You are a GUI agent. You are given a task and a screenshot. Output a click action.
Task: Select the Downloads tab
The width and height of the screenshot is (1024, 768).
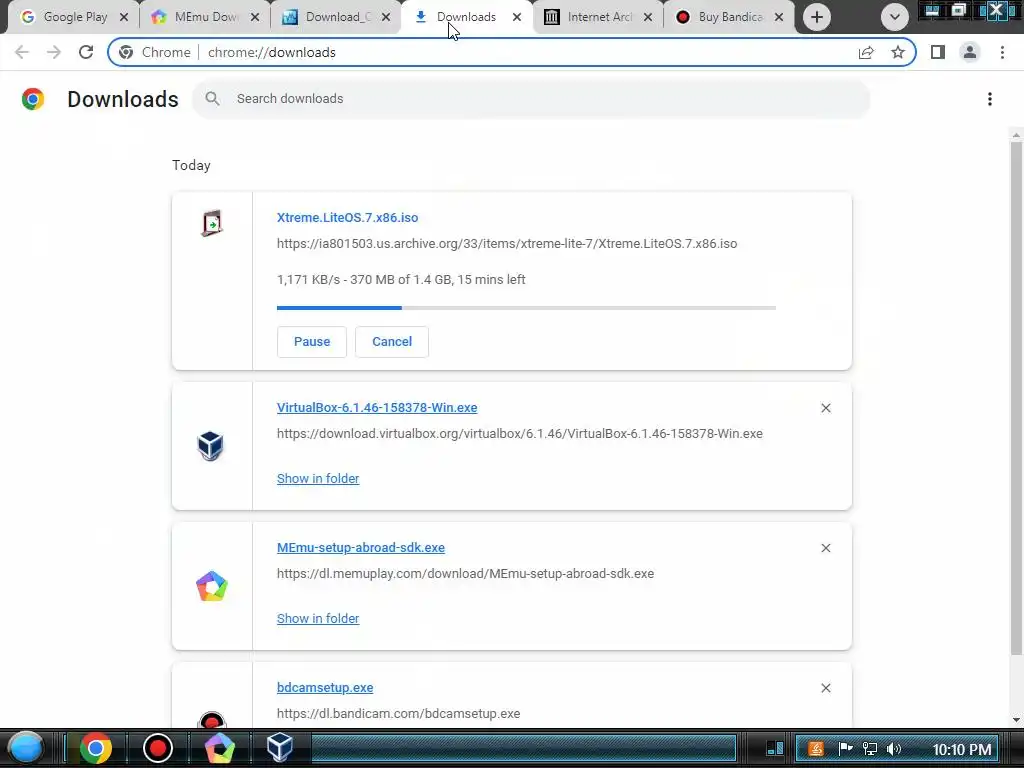pyautogui.click(x=466, y=17)
